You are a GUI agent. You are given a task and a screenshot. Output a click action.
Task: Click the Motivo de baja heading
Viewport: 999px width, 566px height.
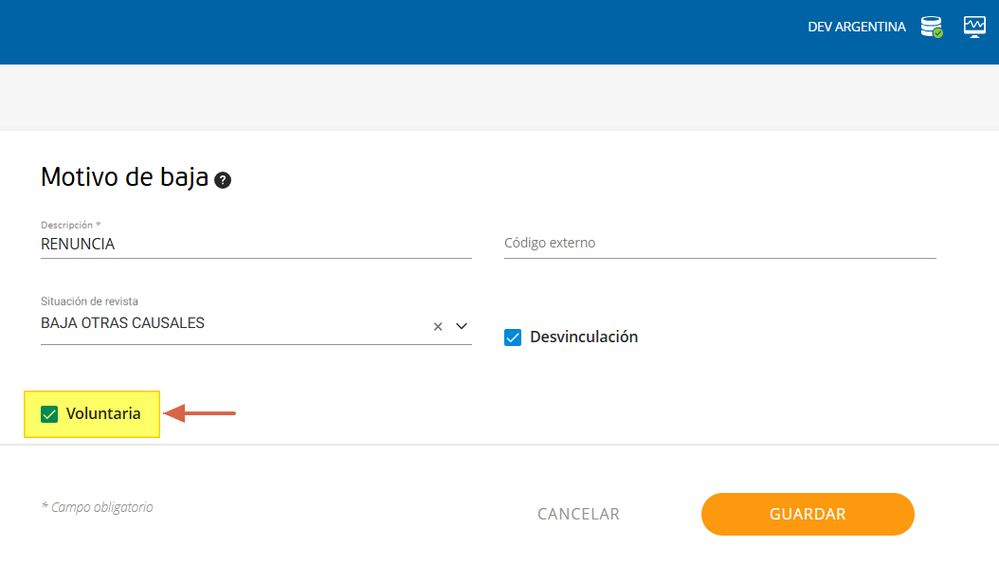(124, 178)
